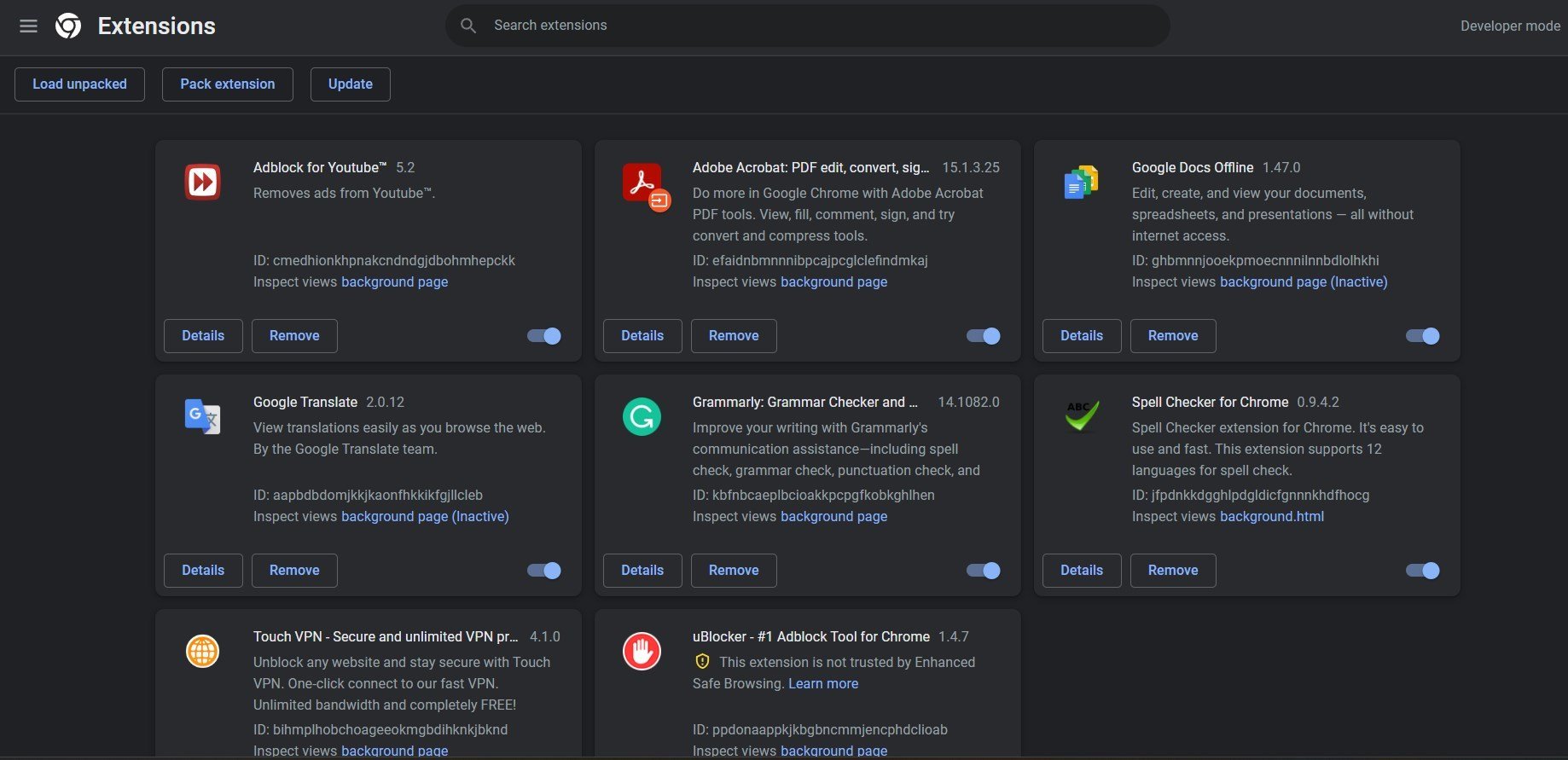1568x760 pixels.
Task: Click the uBlocker hand icon
Action: tap(642, 651)
